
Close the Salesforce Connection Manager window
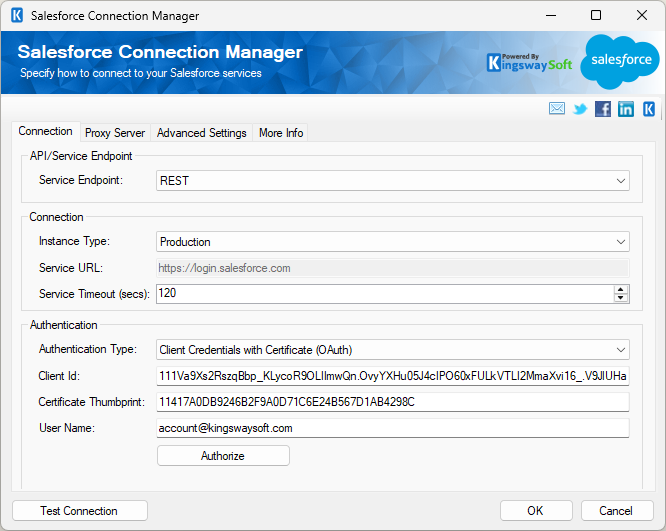pos(642,15)
